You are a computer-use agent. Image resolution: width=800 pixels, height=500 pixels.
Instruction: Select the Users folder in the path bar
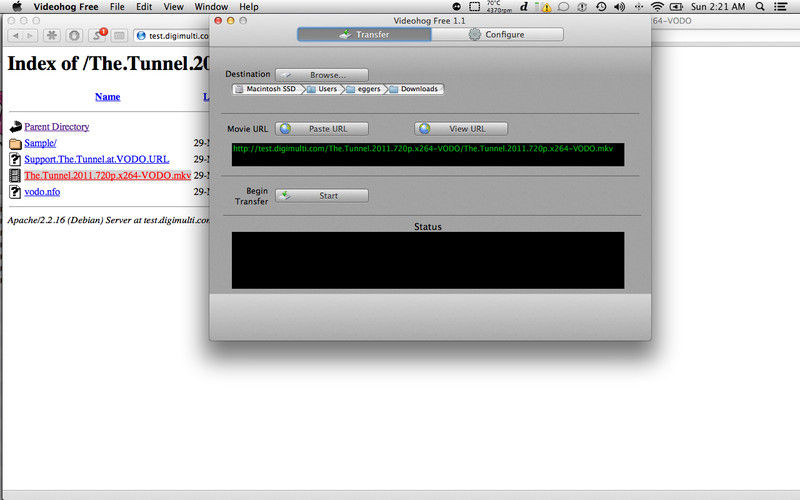322,89
